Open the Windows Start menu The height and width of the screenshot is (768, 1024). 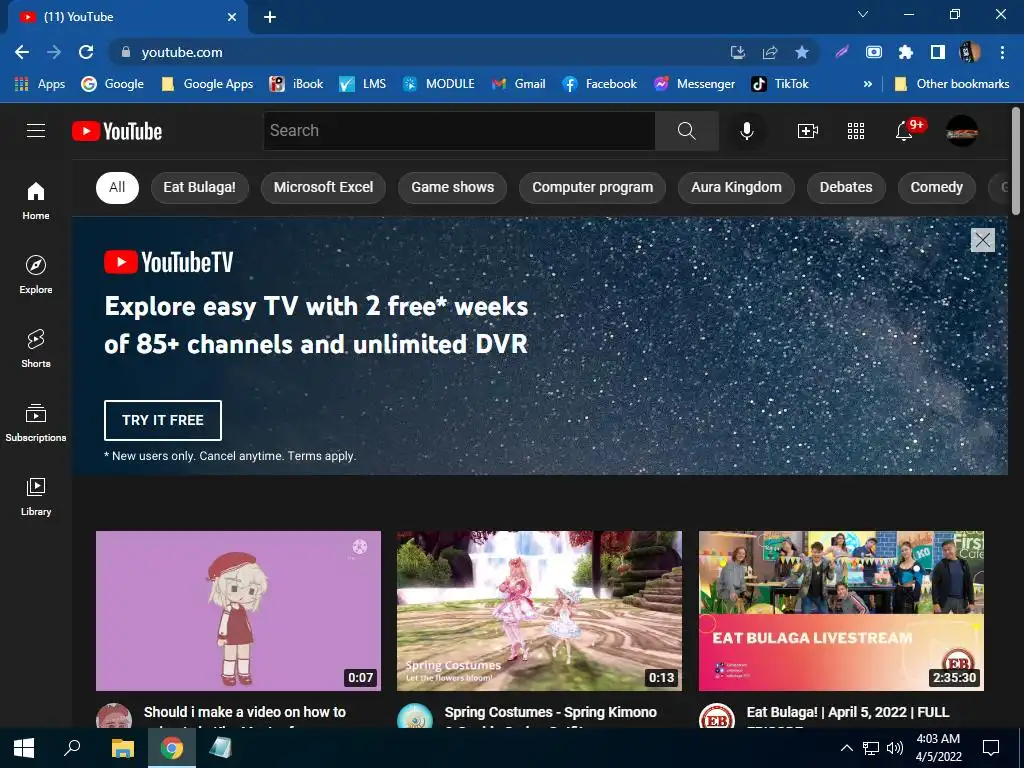point(24,748)
